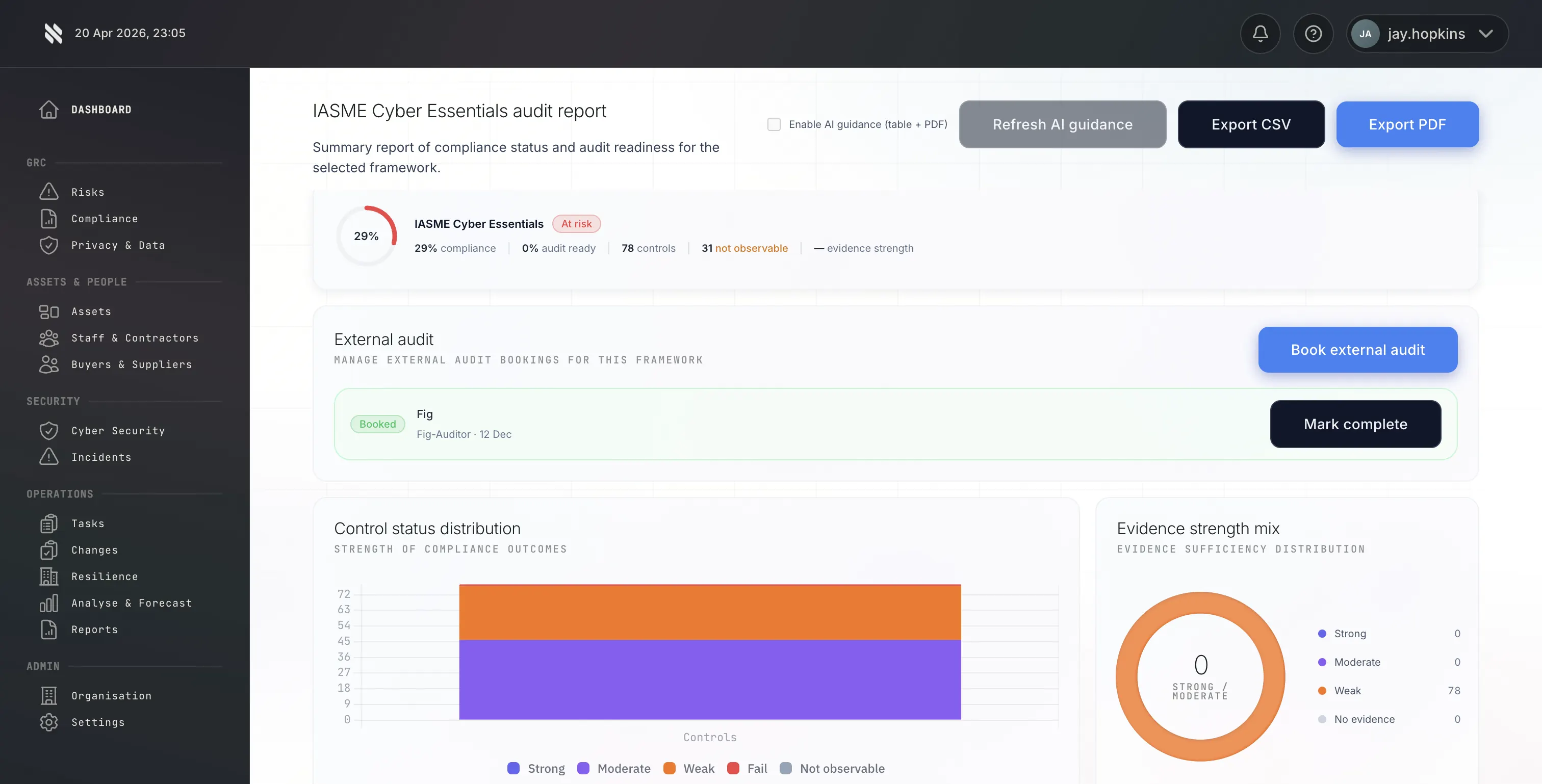
Task: Select the Compliance sidebar icon
Action: pyautogui.click(x=48, y=219)
